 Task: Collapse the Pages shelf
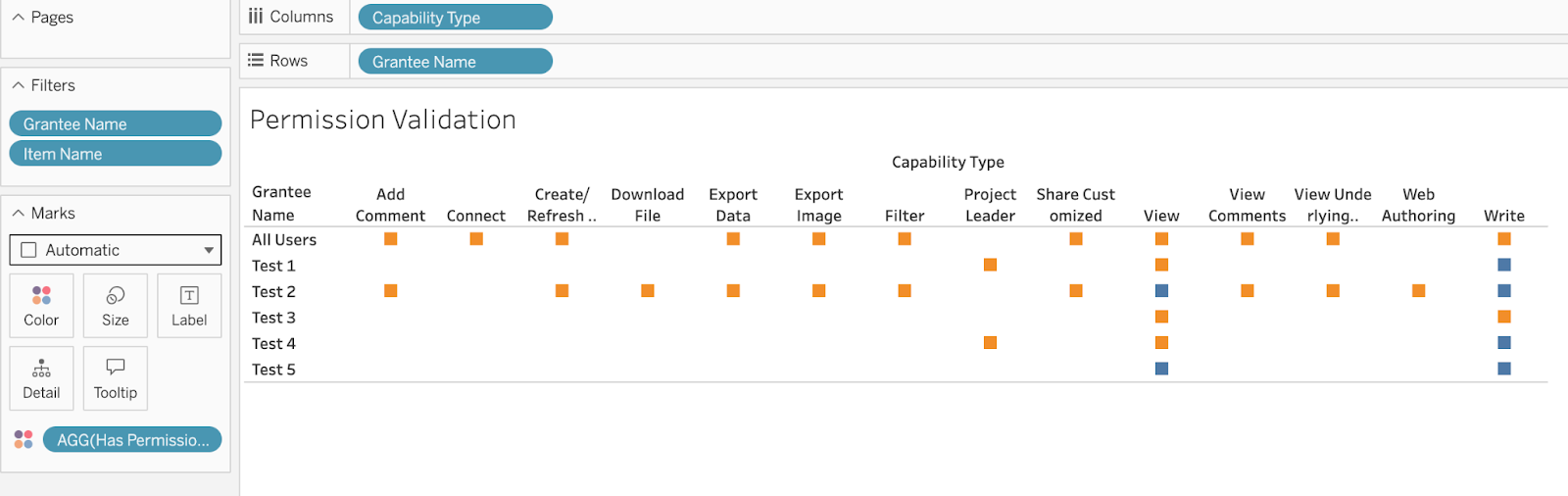pyautogui.click(x=19, y=17)
